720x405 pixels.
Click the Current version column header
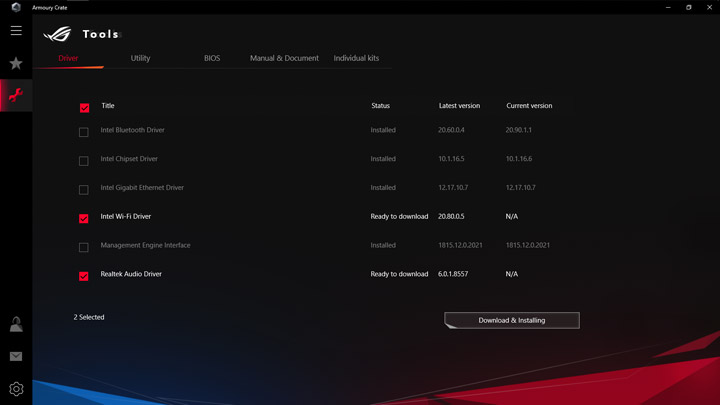tap(529, 106)
